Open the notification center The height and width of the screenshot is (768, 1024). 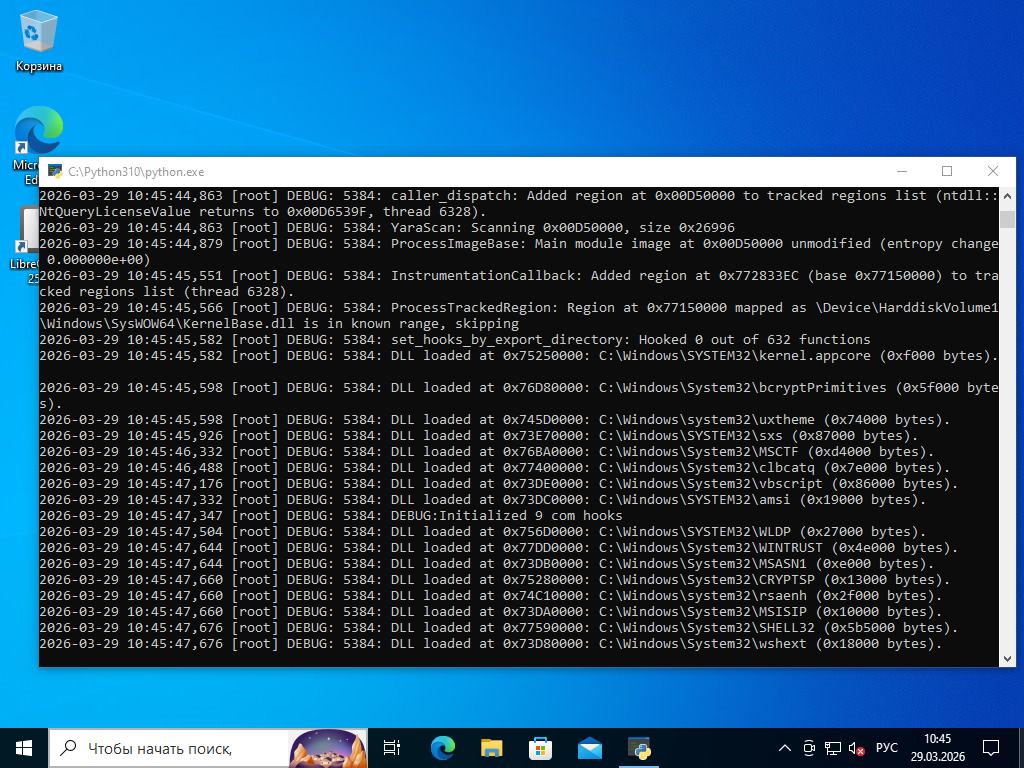(x=991, y=747)
